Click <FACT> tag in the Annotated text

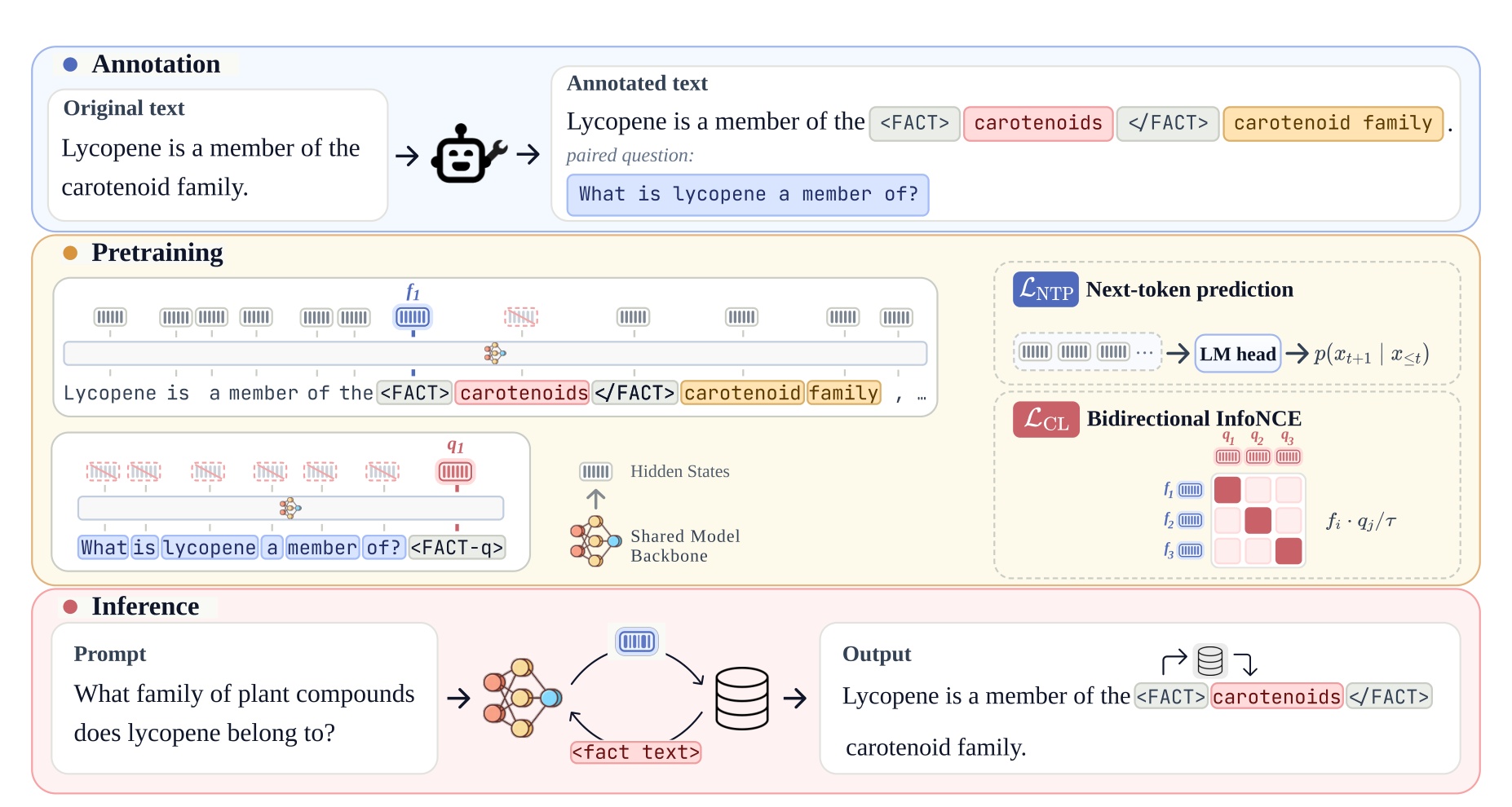pyautogui.click(x=914, y=124)
